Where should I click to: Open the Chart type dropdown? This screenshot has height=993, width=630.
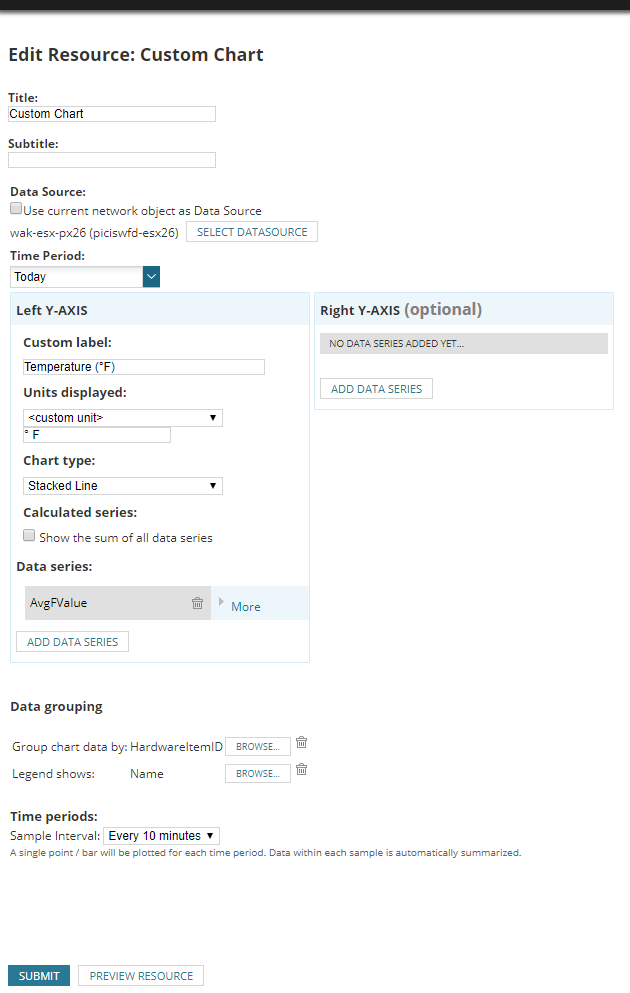coord(122,486)
